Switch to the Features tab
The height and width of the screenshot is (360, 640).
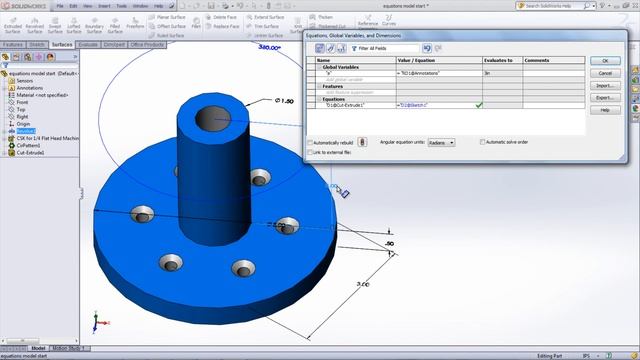pos(13,44)
